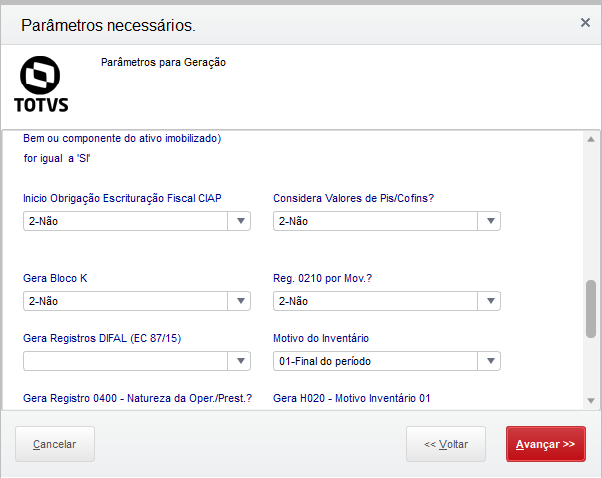
Task: Click scrollbar up arrow
Action: (591, 139)
